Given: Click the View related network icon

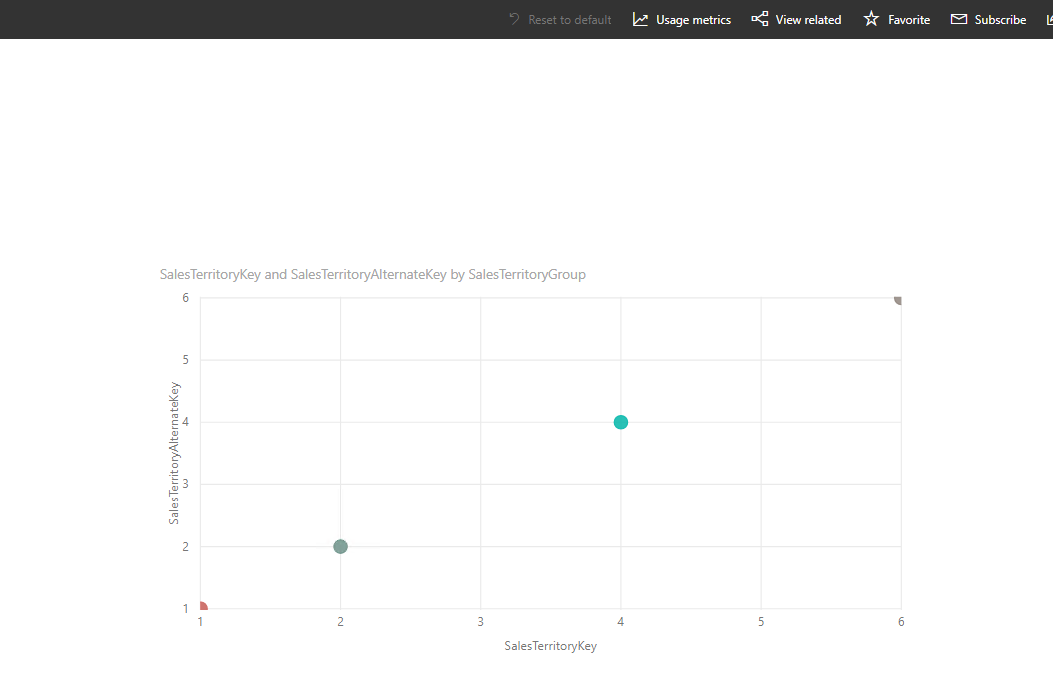Looking at the screenshot, I should click(x=760, y=19).
